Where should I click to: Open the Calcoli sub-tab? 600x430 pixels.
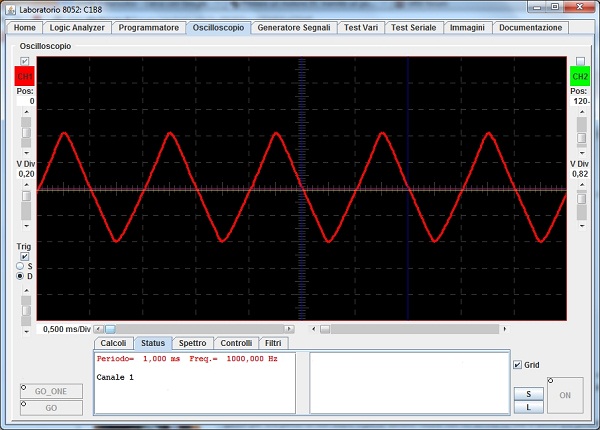[113, 343]
